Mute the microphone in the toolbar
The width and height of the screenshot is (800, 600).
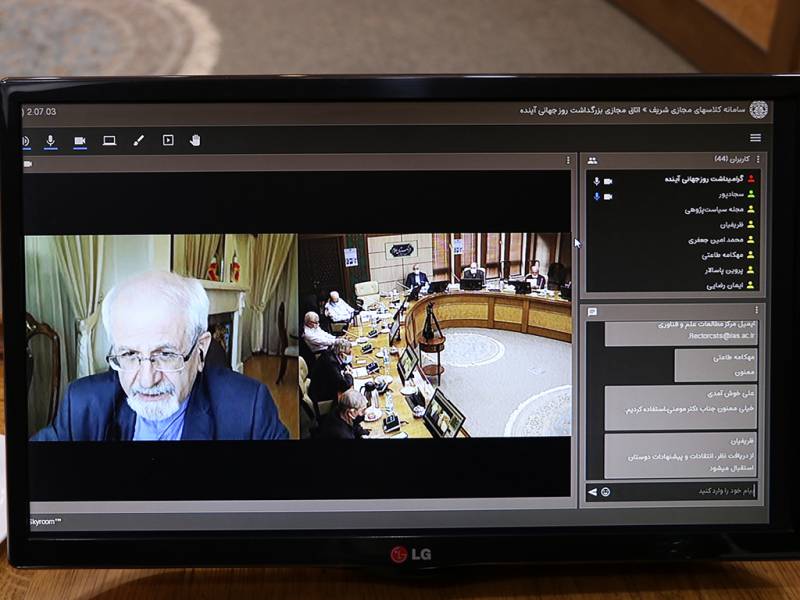(x=51, y=141)
